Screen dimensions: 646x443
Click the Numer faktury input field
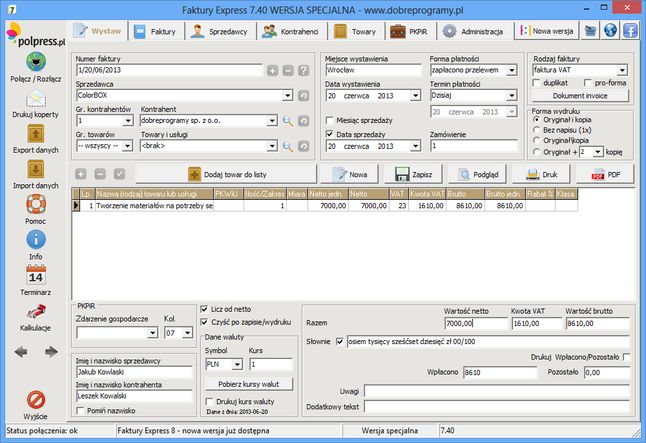[169, 70]
